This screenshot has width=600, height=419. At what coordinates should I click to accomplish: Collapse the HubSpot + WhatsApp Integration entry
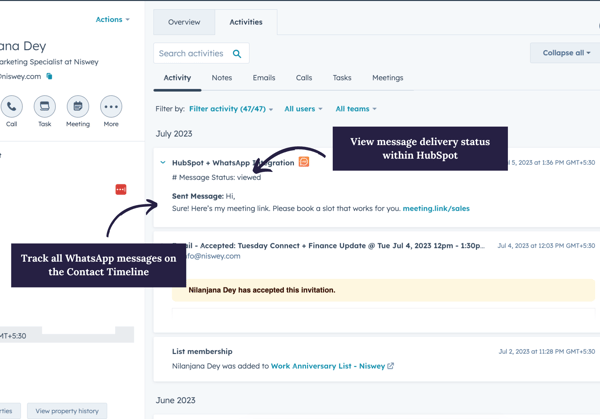click(x=163, y=163)
